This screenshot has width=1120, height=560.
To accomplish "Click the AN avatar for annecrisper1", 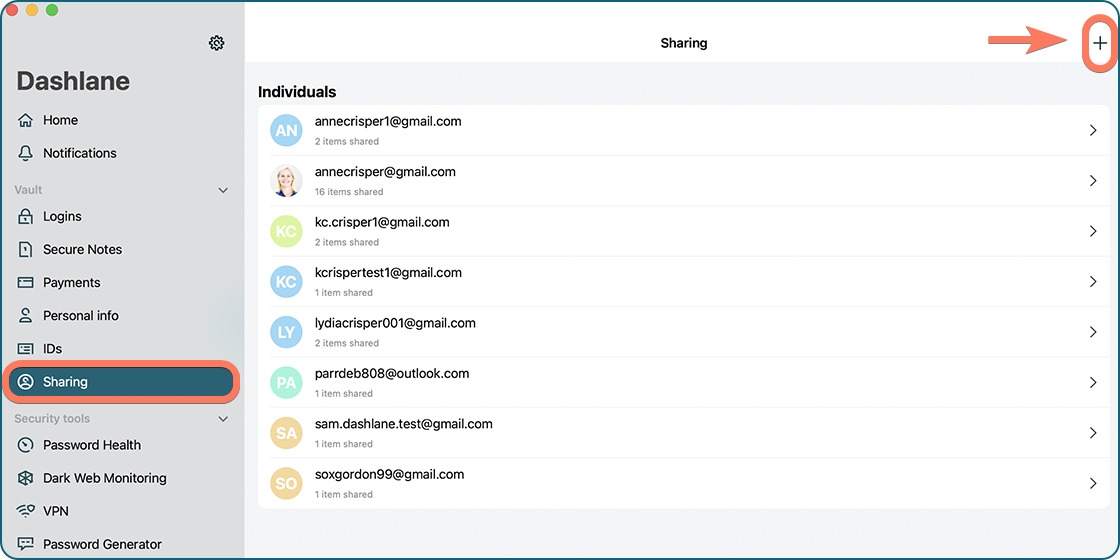I will tap(286, 131).
